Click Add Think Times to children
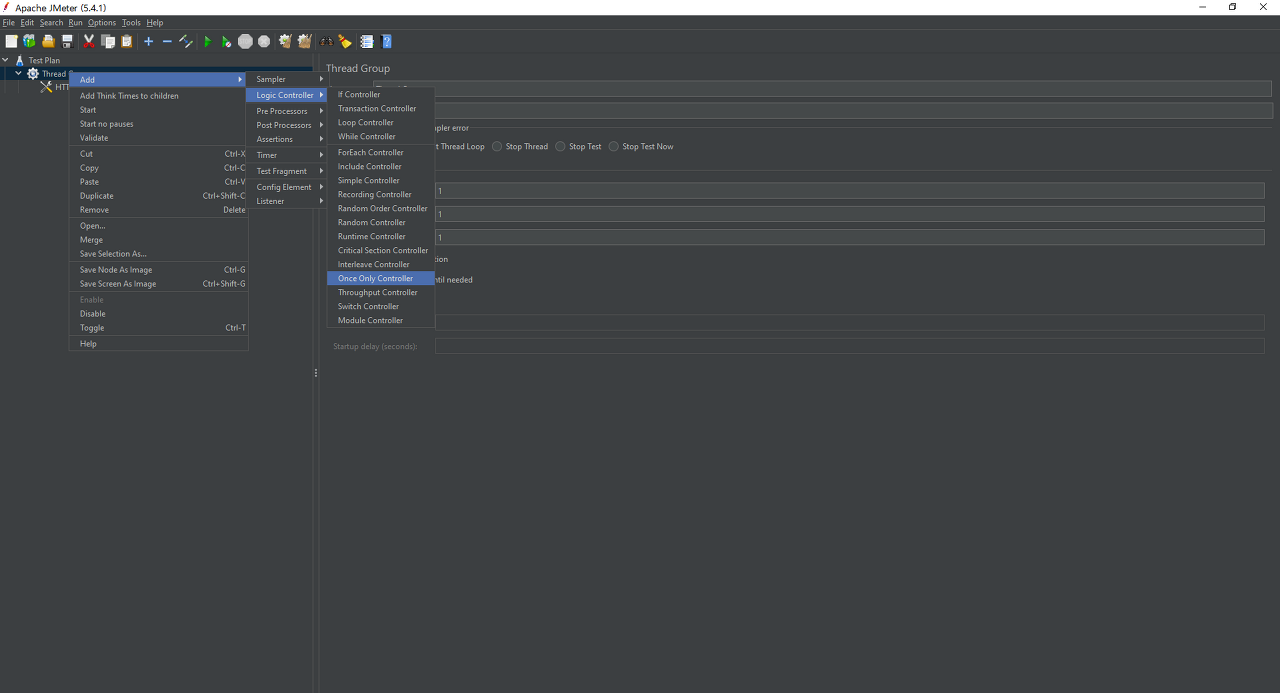 [x=158, y=96]
